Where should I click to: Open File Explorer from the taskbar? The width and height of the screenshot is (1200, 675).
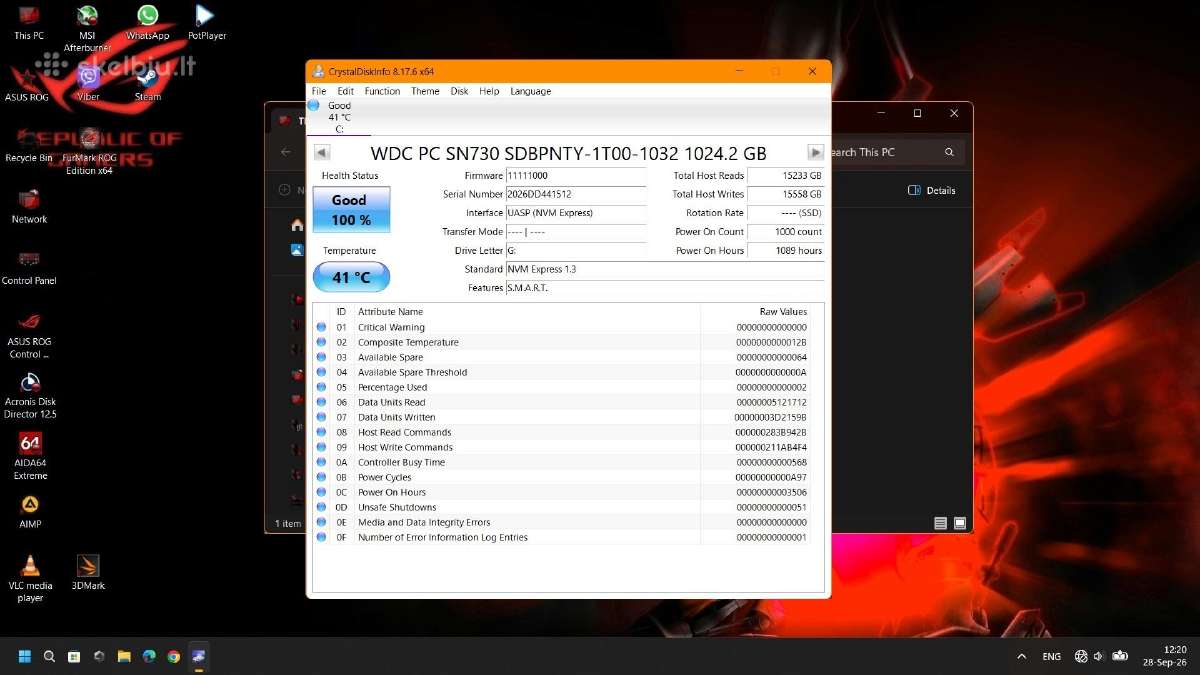pyautogui.click(x=124, y=657)
